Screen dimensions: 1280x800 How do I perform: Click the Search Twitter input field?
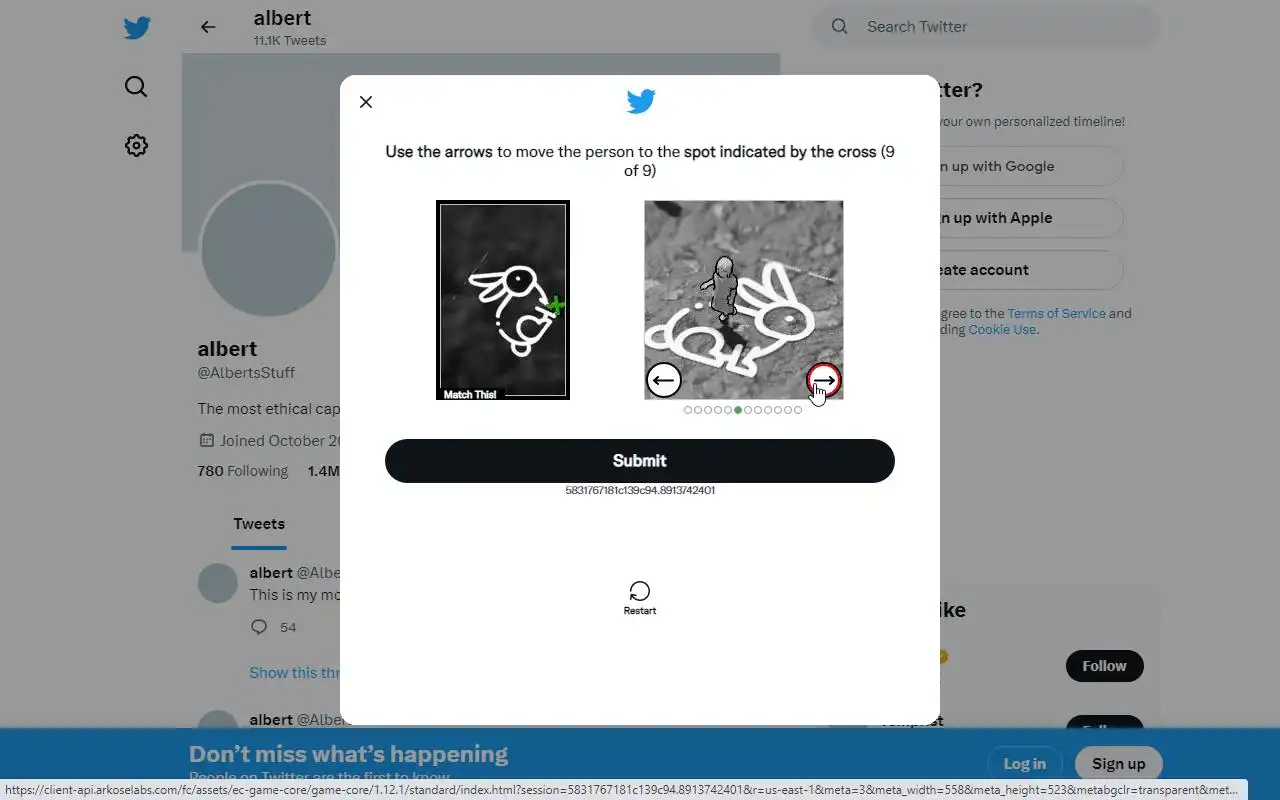[x=985, y=27]
